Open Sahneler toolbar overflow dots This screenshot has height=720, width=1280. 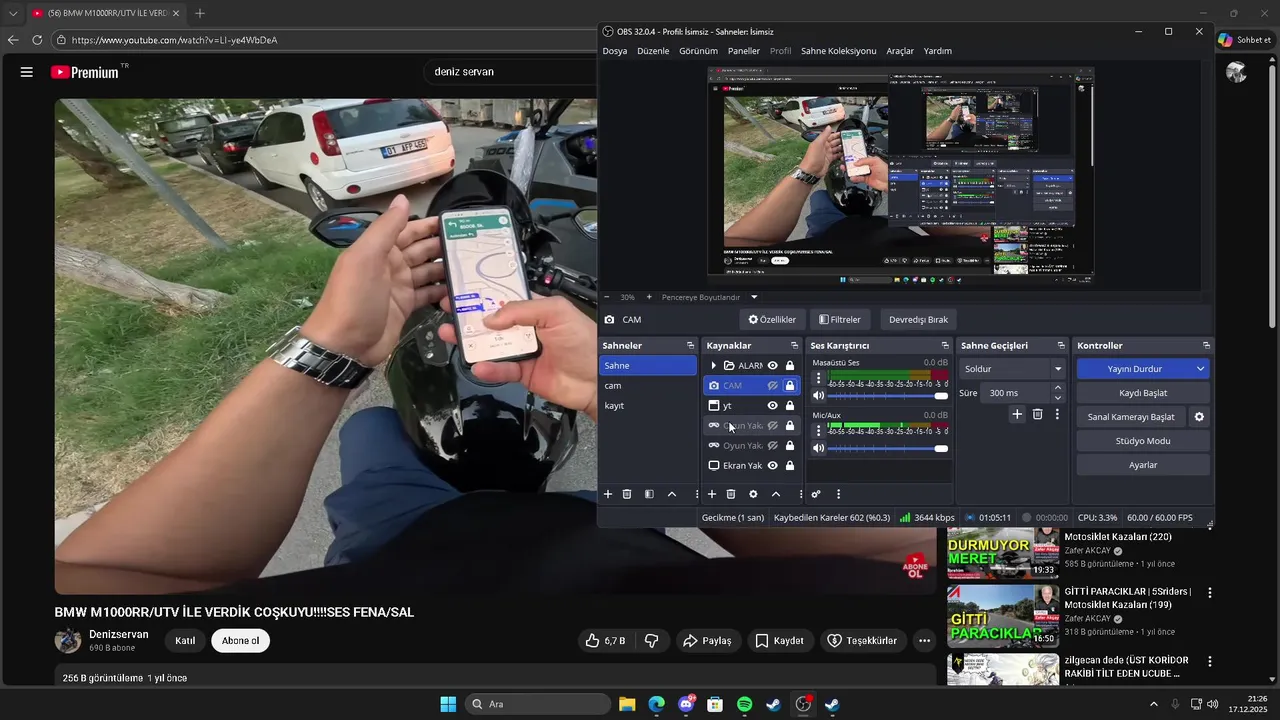coord(696,494)
